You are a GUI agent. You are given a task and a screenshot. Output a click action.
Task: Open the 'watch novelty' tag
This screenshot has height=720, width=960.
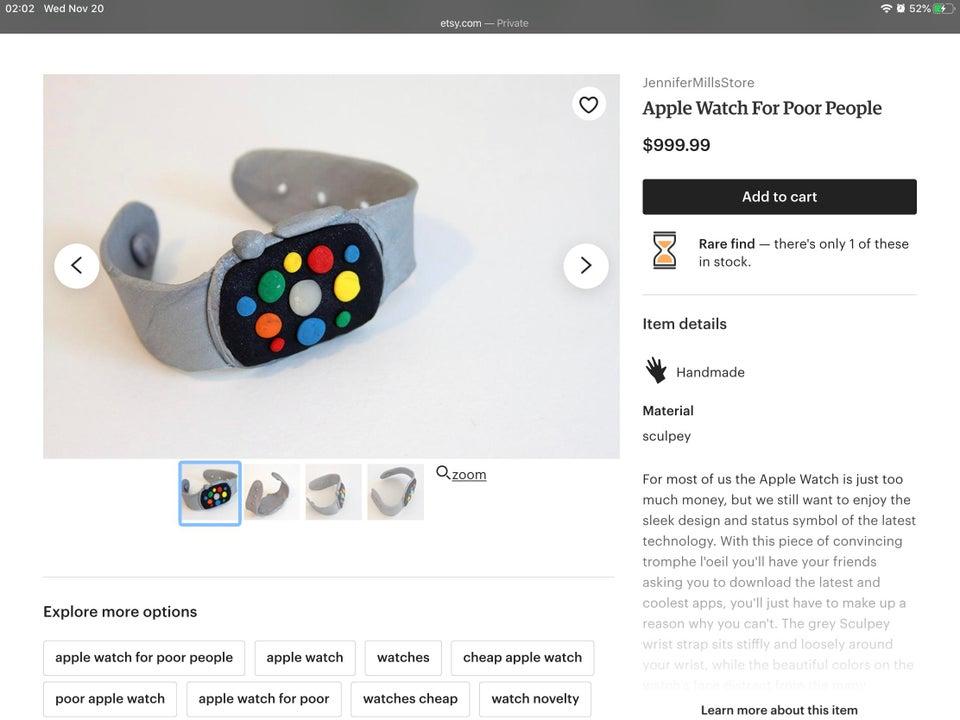[x=535, y=699]
